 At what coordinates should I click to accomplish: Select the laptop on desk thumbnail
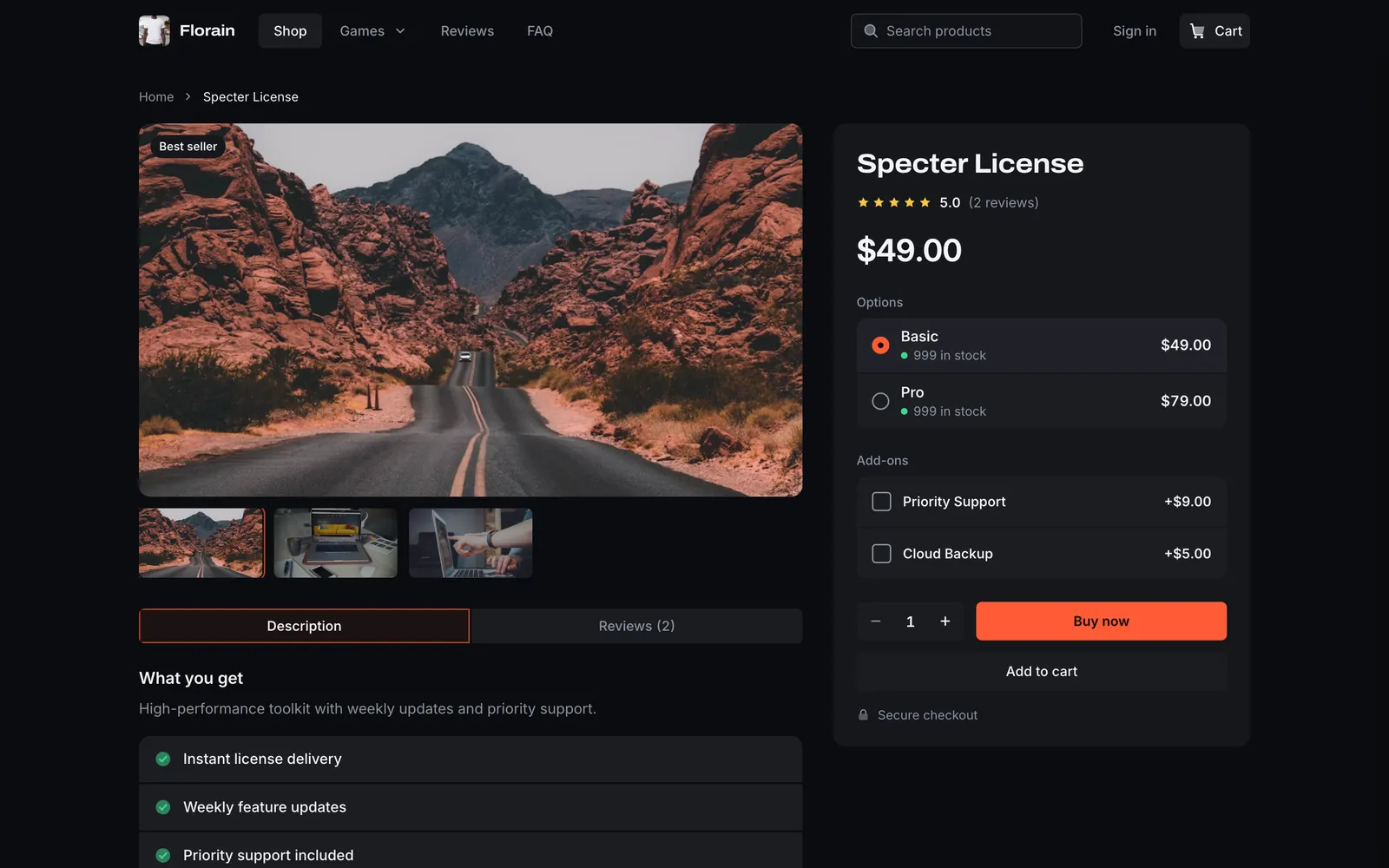point(336,543)
